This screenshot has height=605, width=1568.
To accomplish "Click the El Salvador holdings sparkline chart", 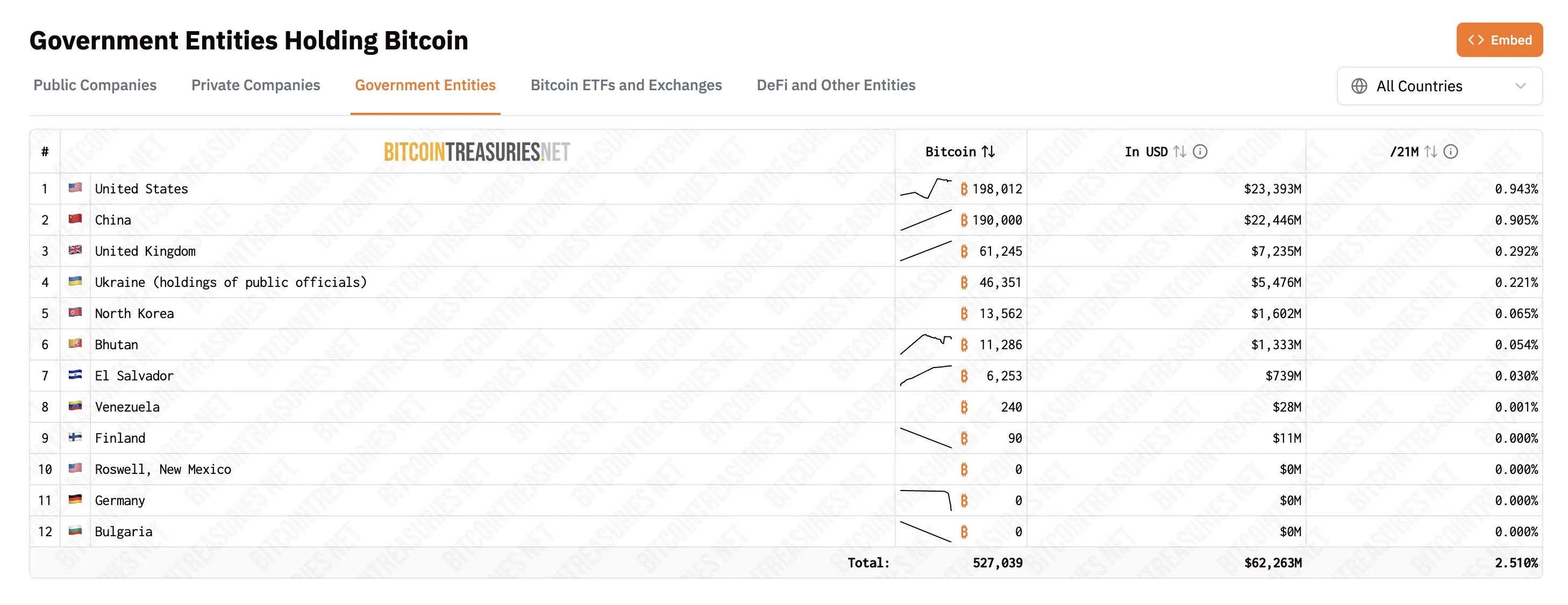I will click(x=925, y=375).
